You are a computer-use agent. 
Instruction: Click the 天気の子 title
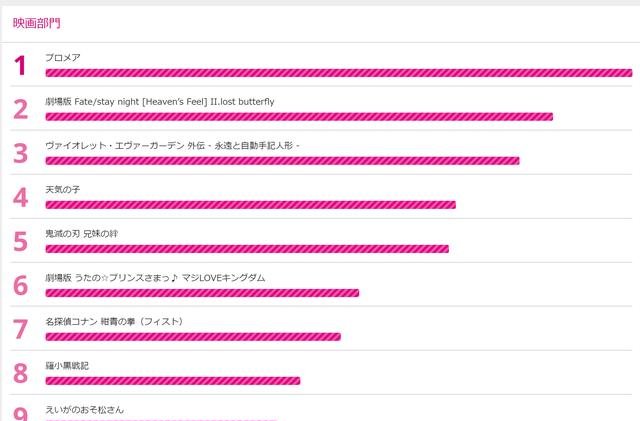tap(63, 190)
